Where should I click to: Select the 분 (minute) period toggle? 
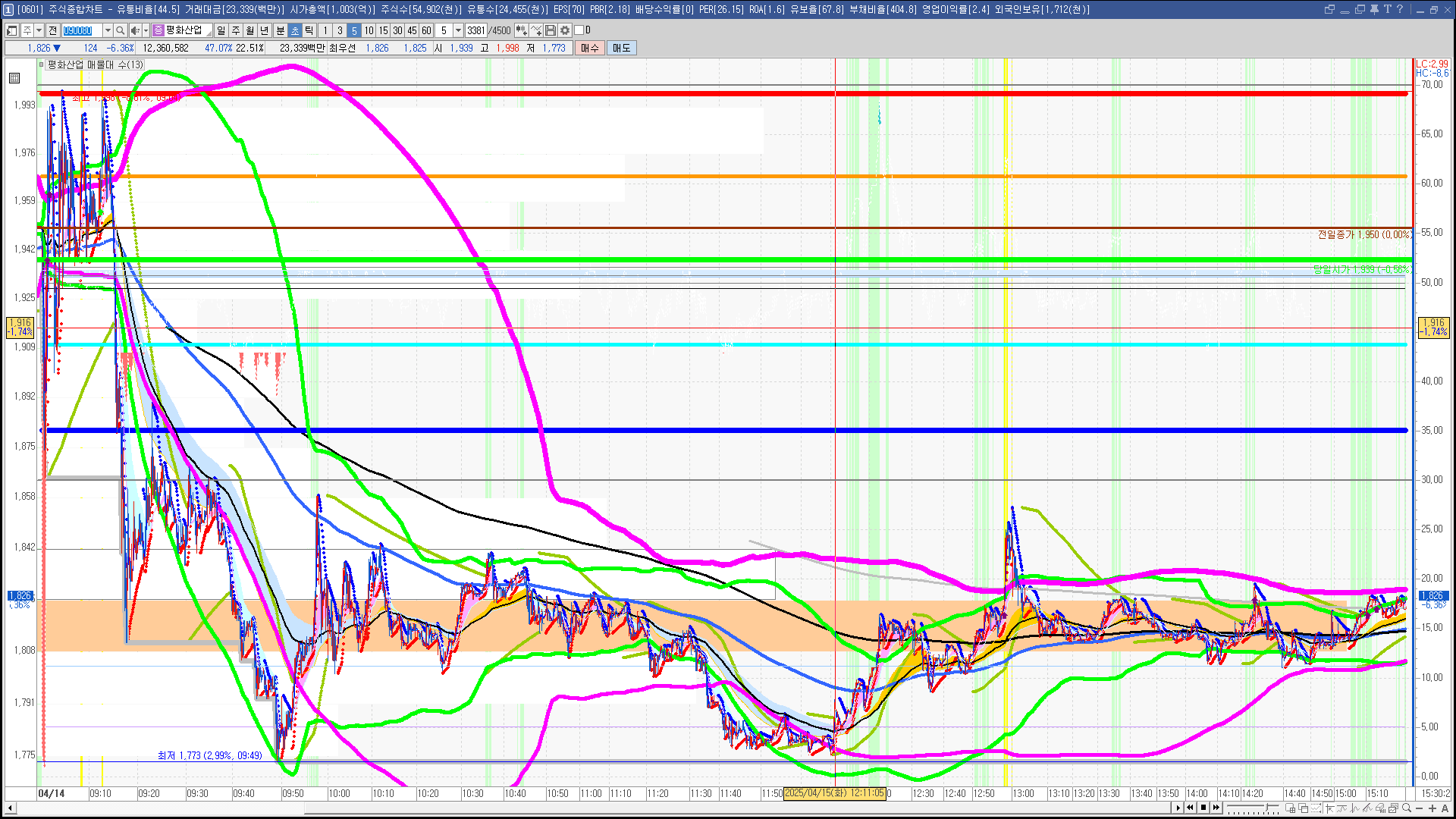[x=280, y=30]
